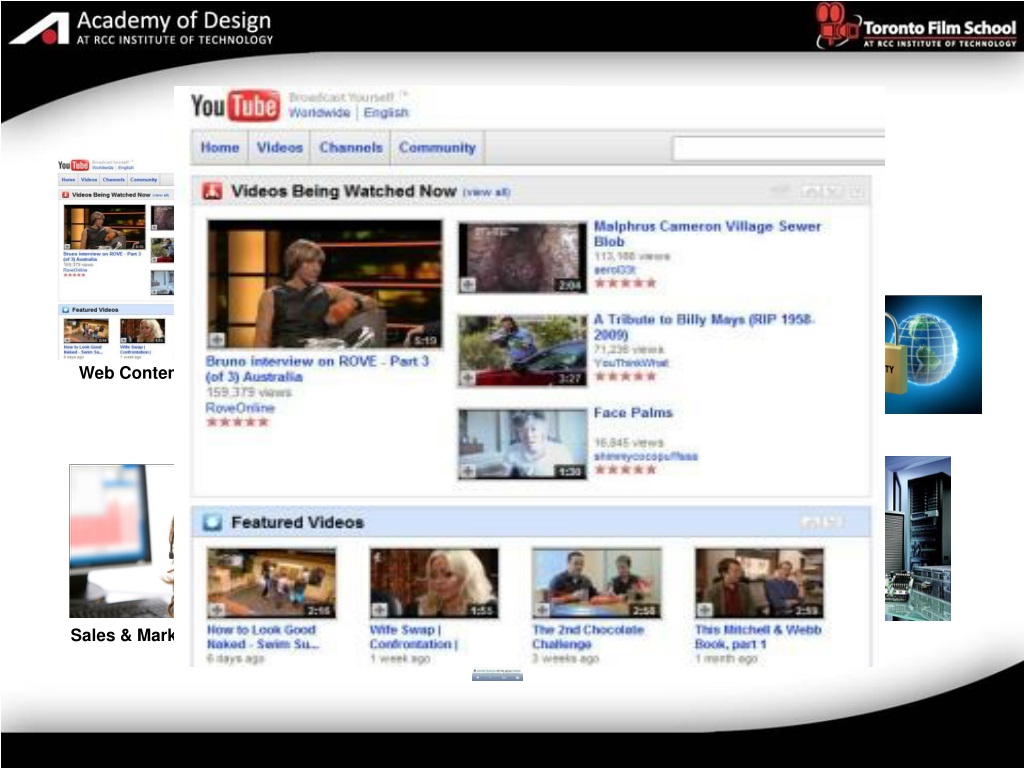
Task: Click star rating of Sewer Blob video
Action: (625, 283)
